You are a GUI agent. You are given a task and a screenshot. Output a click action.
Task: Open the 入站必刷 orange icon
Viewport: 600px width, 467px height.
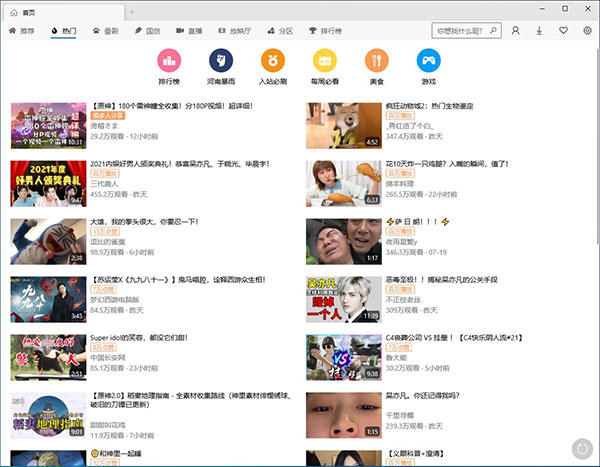tap(273, 60)
